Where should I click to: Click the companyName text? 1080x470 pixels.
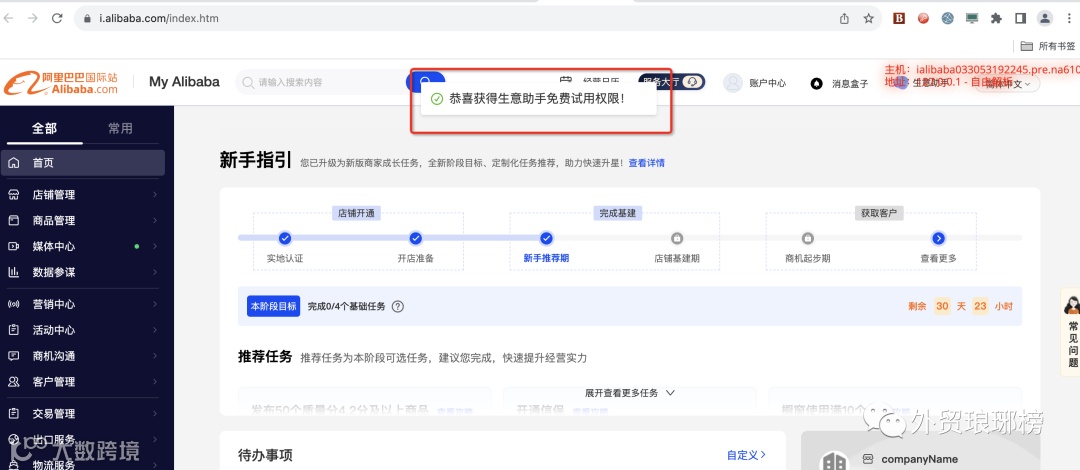point(920,459)
